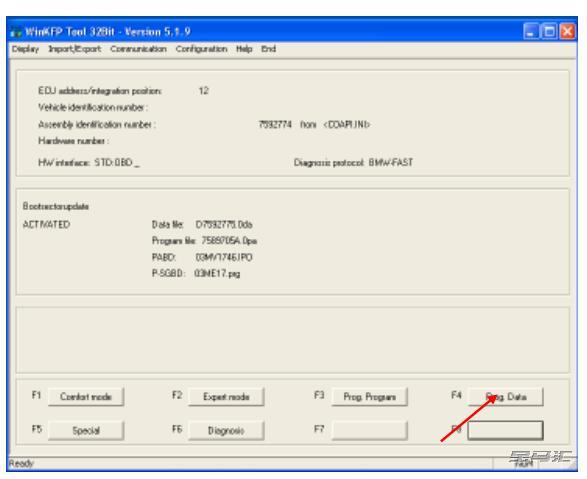Viewport: 587px width, 479px height.
Task: Click the Comfort mode button
Action: [86, 397]
